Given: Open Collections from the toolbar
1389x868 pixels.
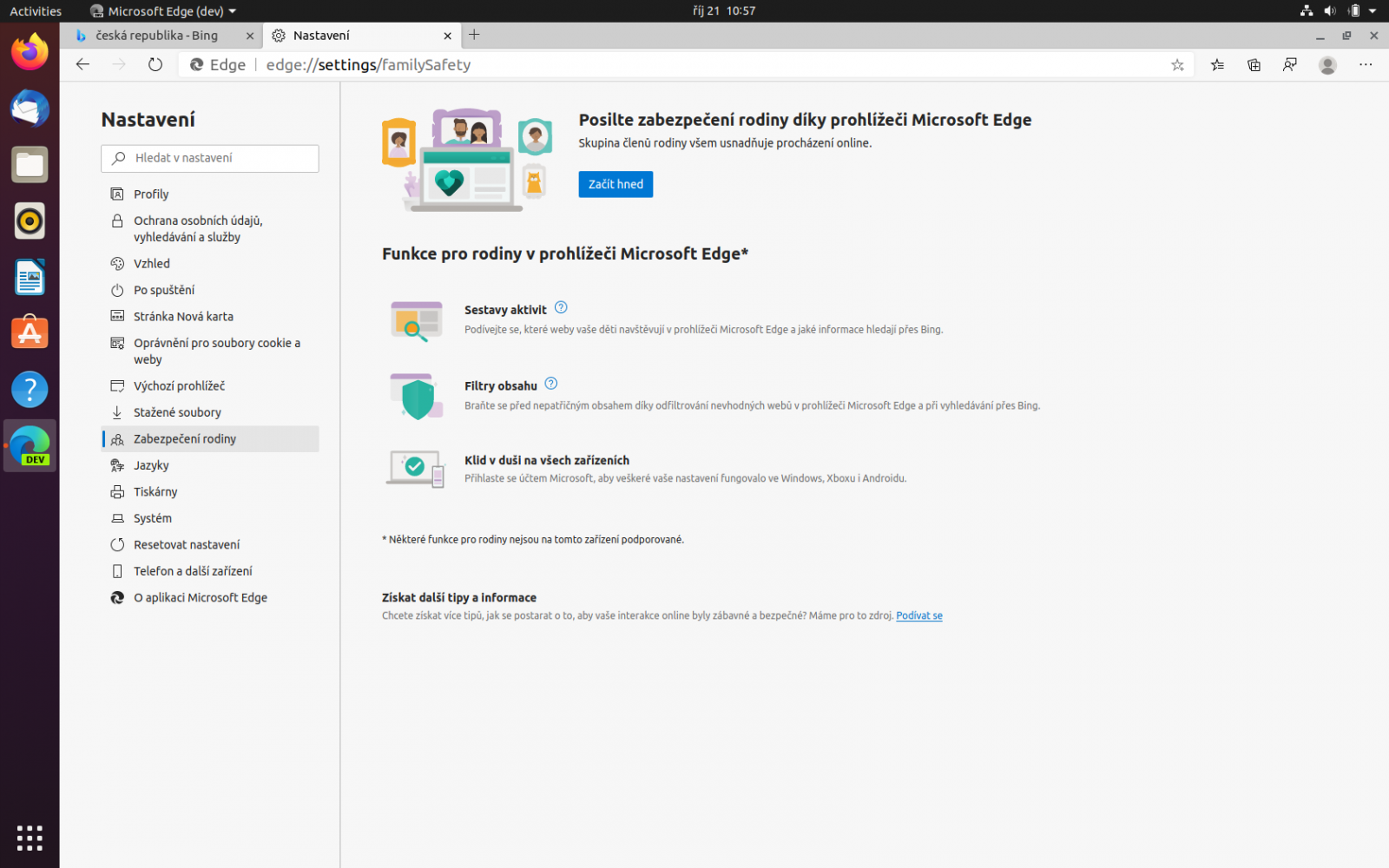Looking at the screenshot, I should [x=1254, y=64].
